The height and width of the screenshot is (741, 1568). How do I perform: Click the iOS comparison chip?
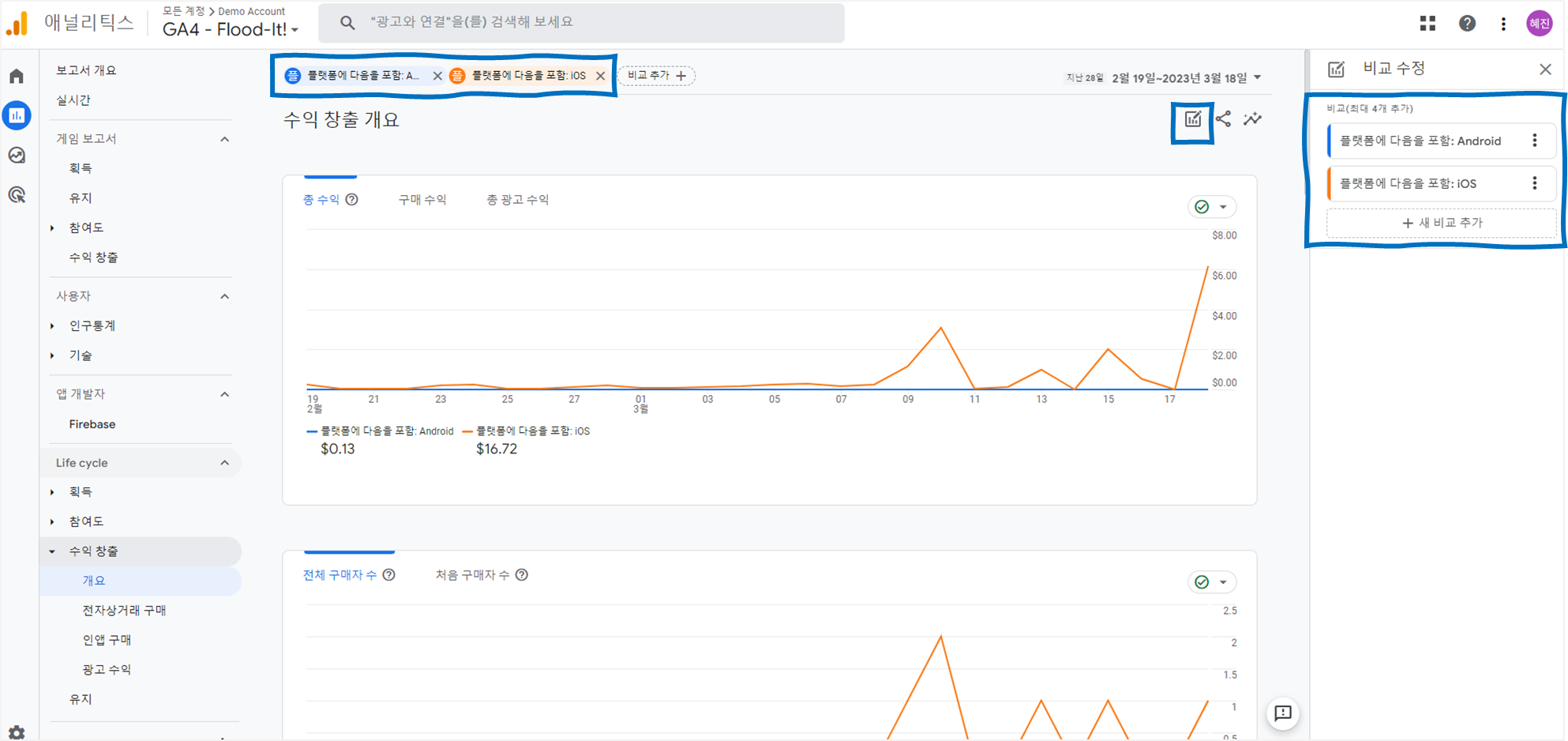pos(528,76)
